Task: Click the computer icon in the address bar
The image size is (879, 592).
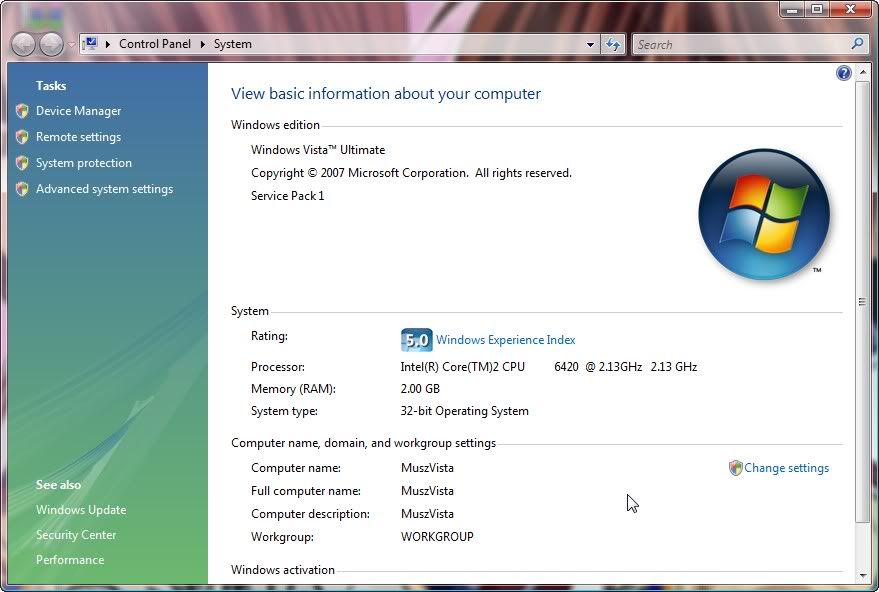Action: [90, 44]
